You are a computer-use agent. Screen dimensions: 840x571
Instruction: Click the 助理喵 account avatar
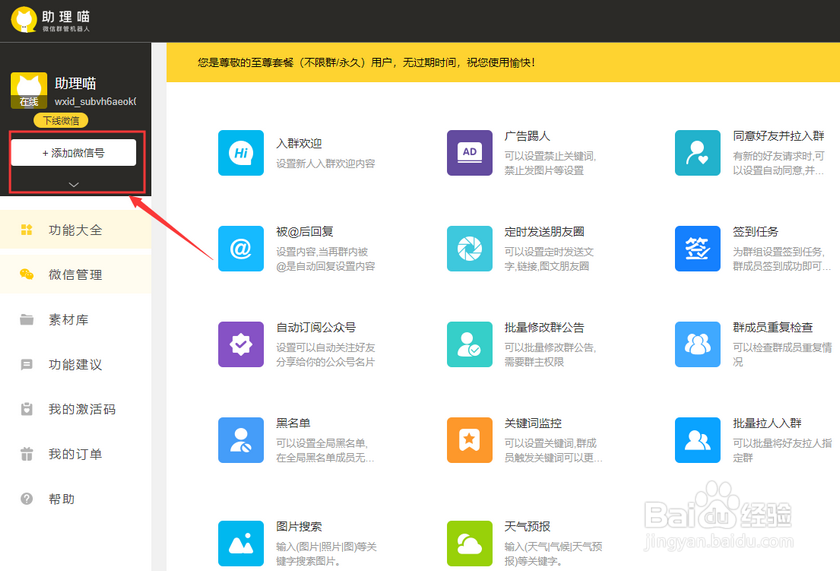[x=29, y=91]
